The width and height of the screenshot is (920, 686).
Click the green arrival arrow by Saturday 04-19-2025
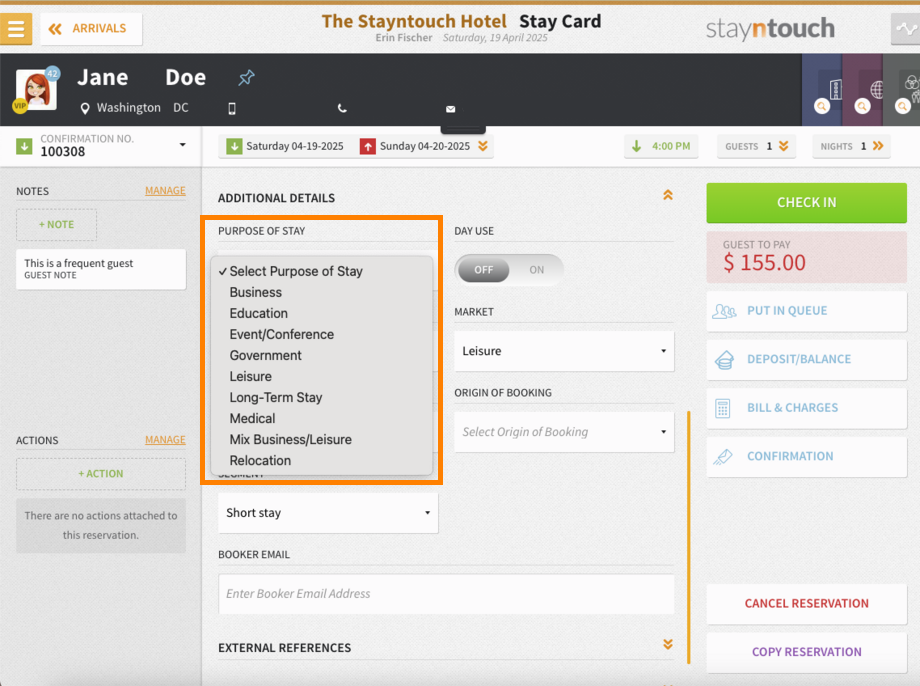click(234, 146)
